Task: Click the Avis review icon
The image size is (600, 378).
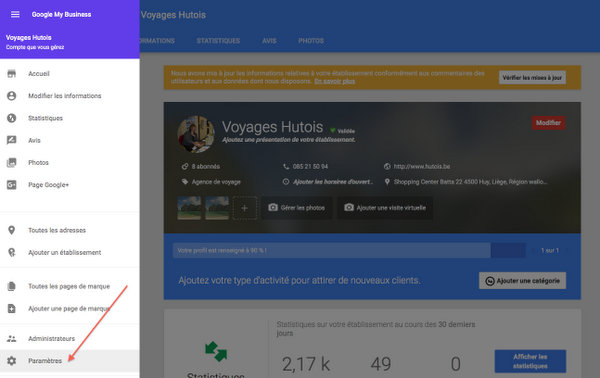Action: click(11, 140)
